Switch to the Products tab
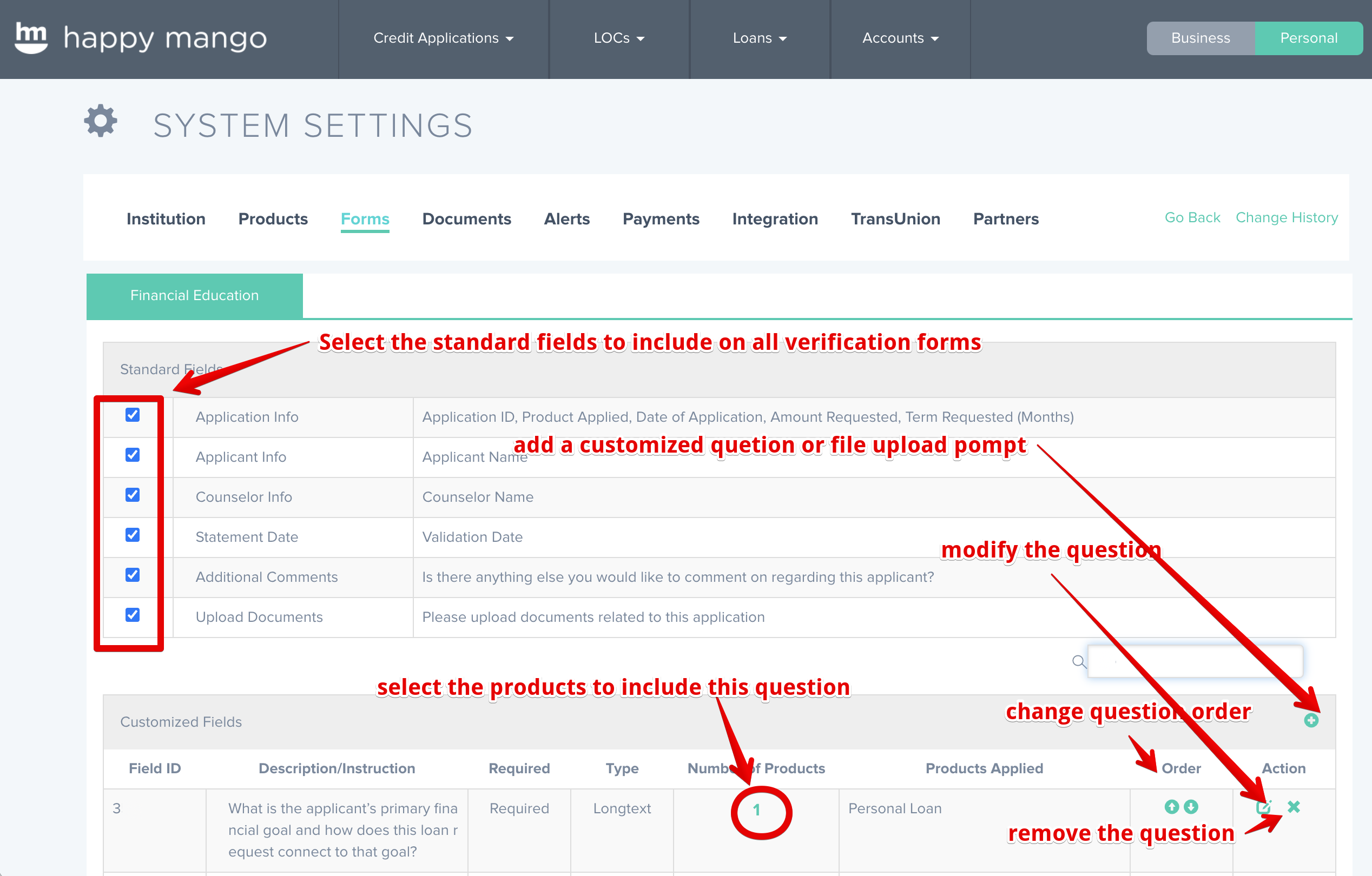The height and width of the screenshot is (876, 1372). (273, 218)
